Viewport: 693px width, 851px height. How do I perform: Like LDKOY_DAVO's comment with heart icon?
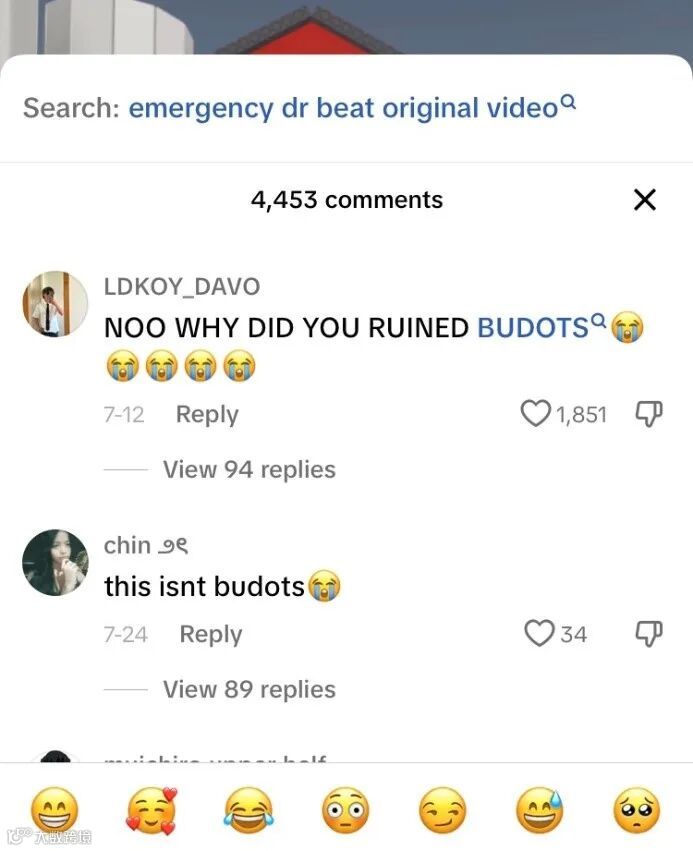coord(535,414)
